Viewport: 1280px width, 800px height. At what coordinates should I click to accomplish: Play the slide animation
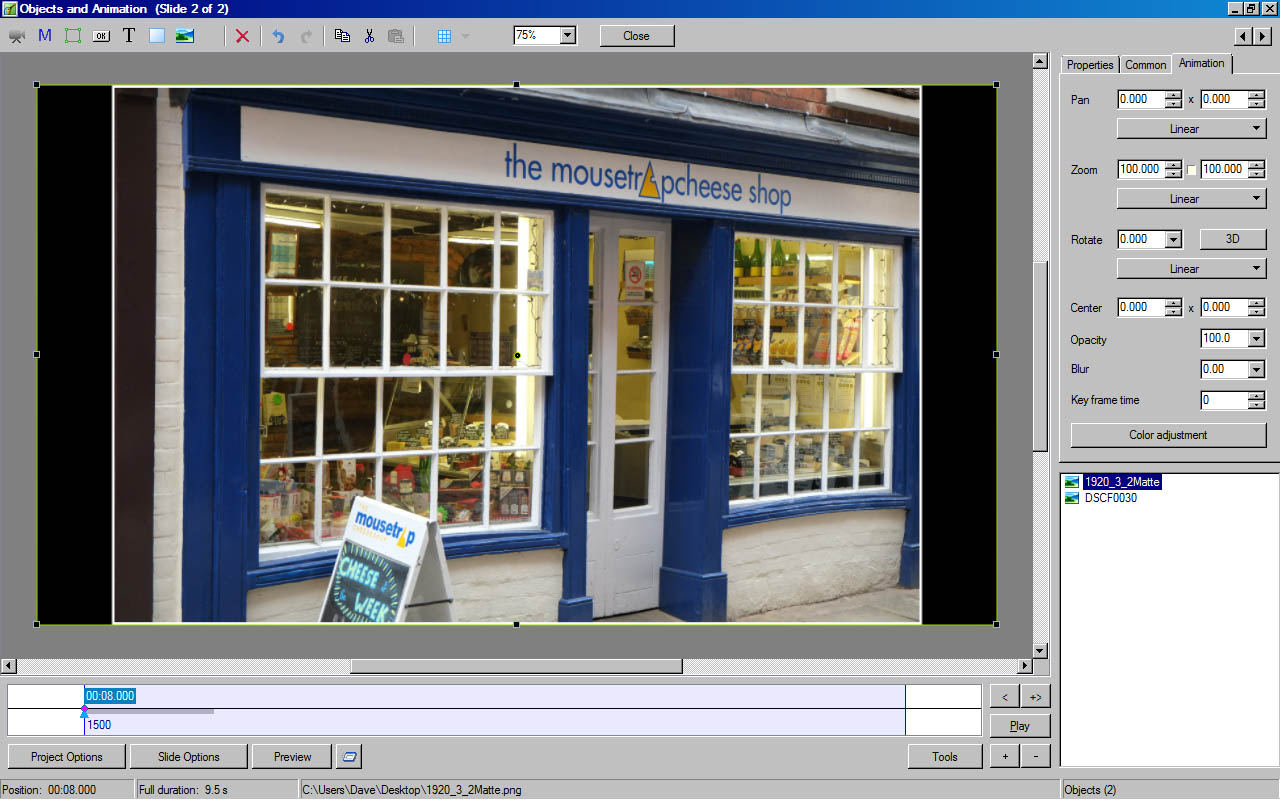(x=1020, y=726)
